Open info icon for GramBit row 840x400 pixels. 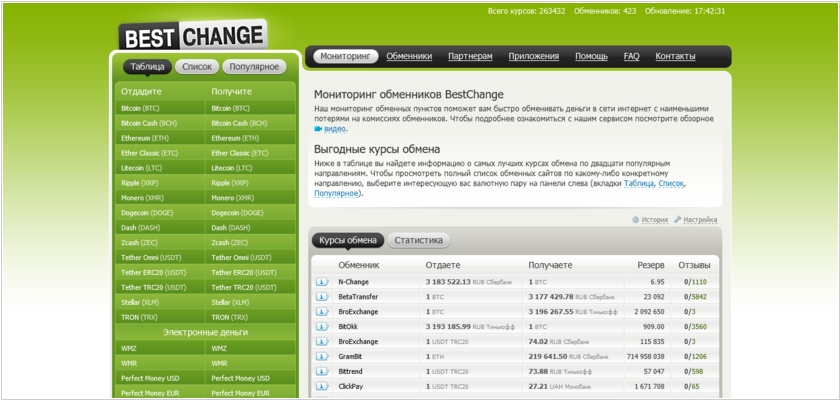click(321, 357)
